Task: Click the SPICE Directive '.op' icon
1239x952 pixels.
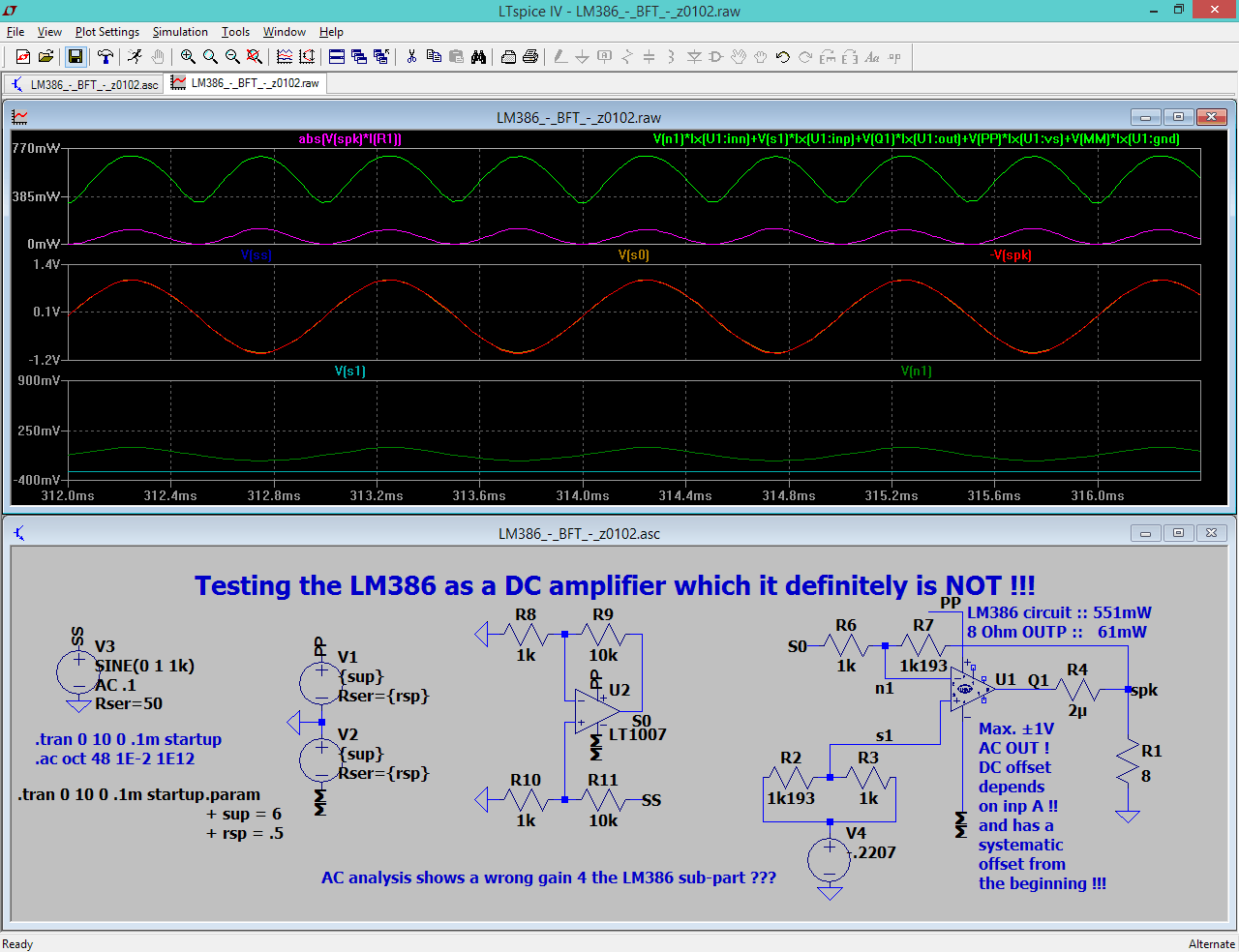Action: click(x=894, y=57)
